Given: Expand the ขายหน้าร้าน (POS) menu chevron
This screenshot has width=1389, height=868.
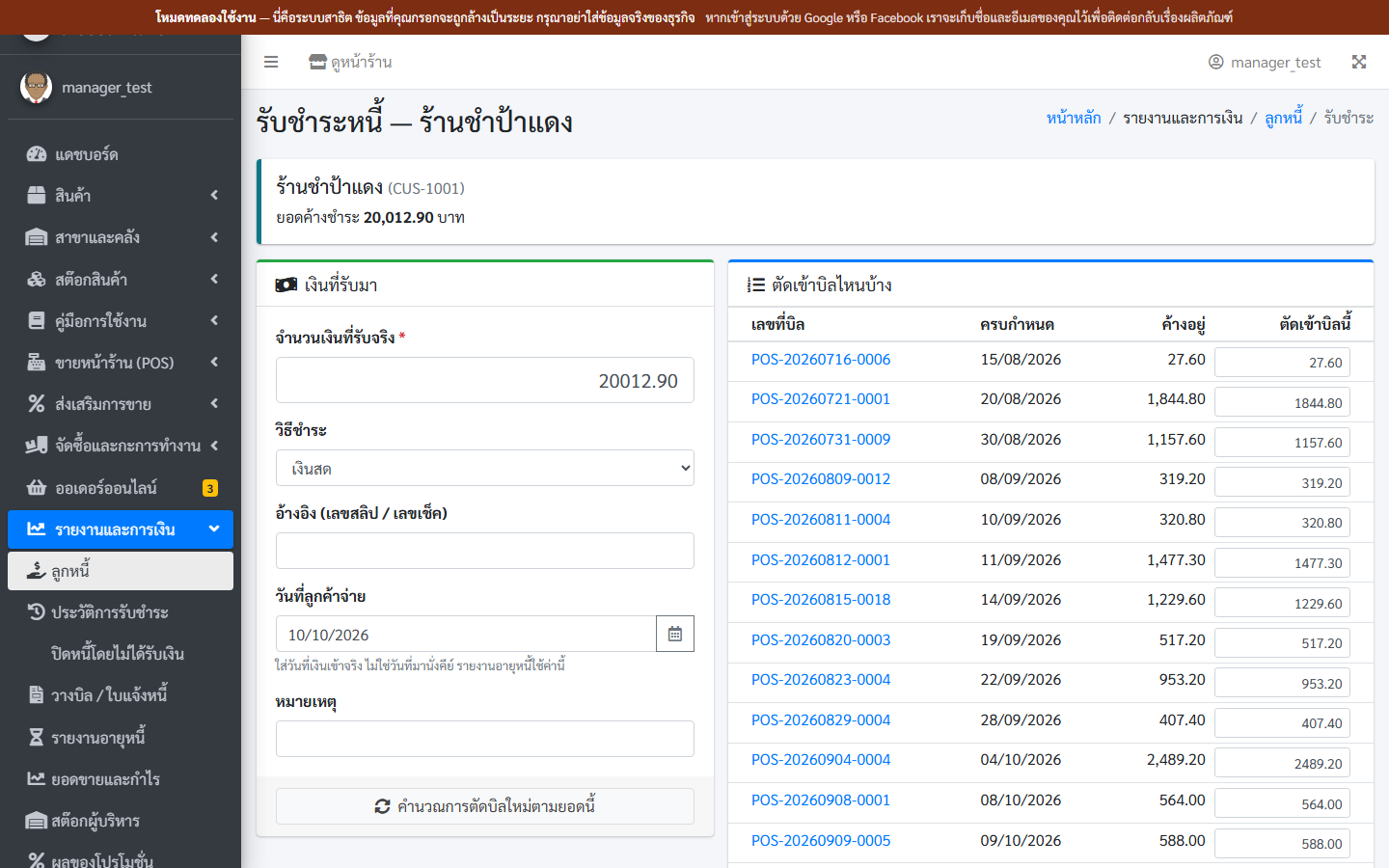Looking at the screenshot, I should point(214,363).
